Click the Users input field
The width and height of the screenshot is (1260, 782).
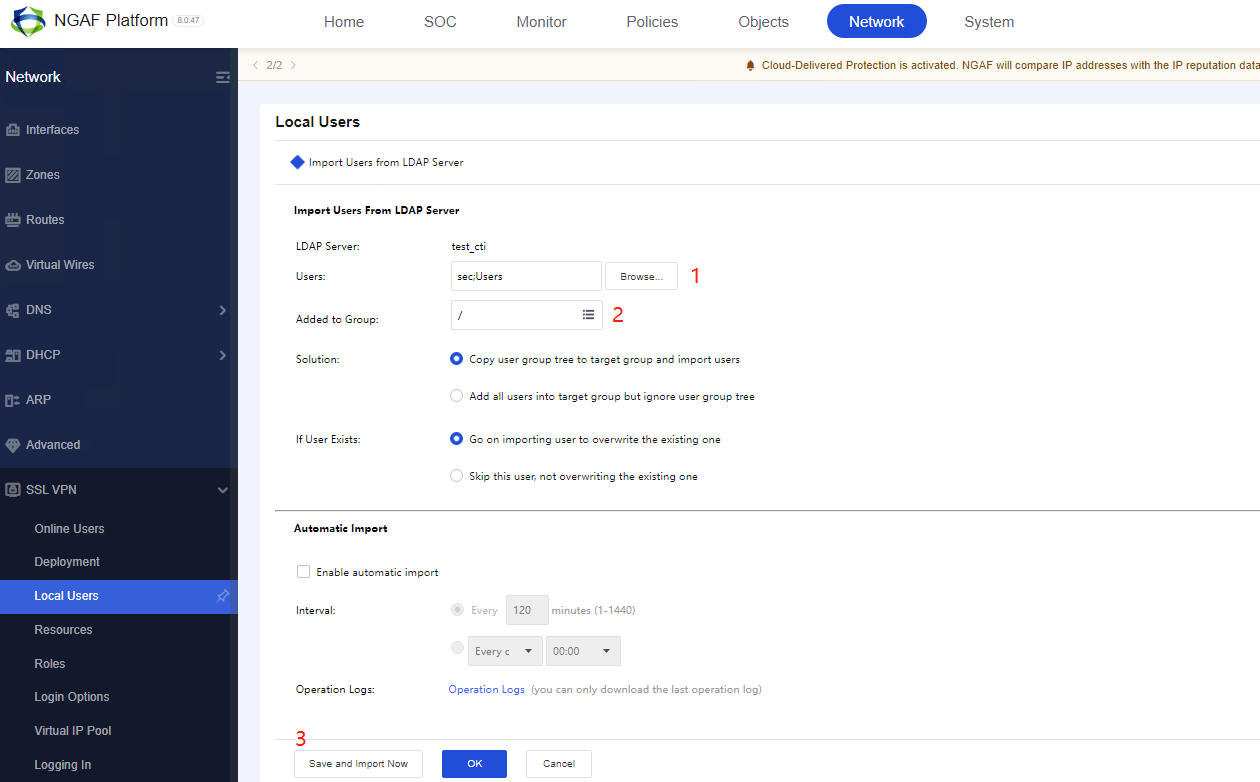pyautogui.click(x=526, y=276)
